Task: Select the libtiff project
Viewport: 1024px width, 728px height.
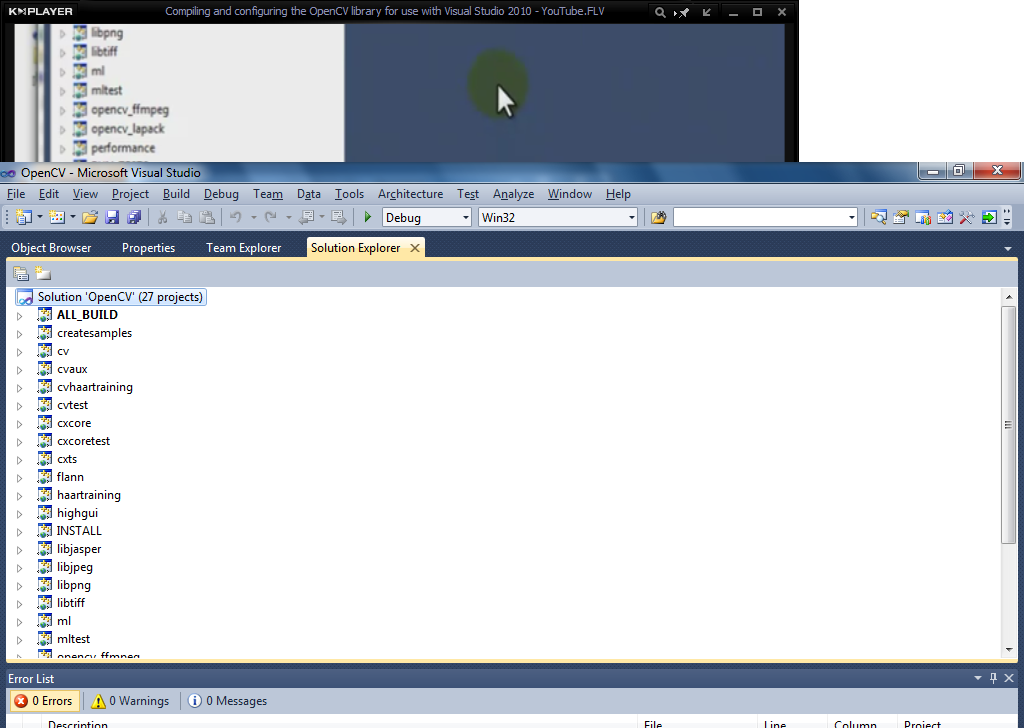Action: tap(71, 603)
